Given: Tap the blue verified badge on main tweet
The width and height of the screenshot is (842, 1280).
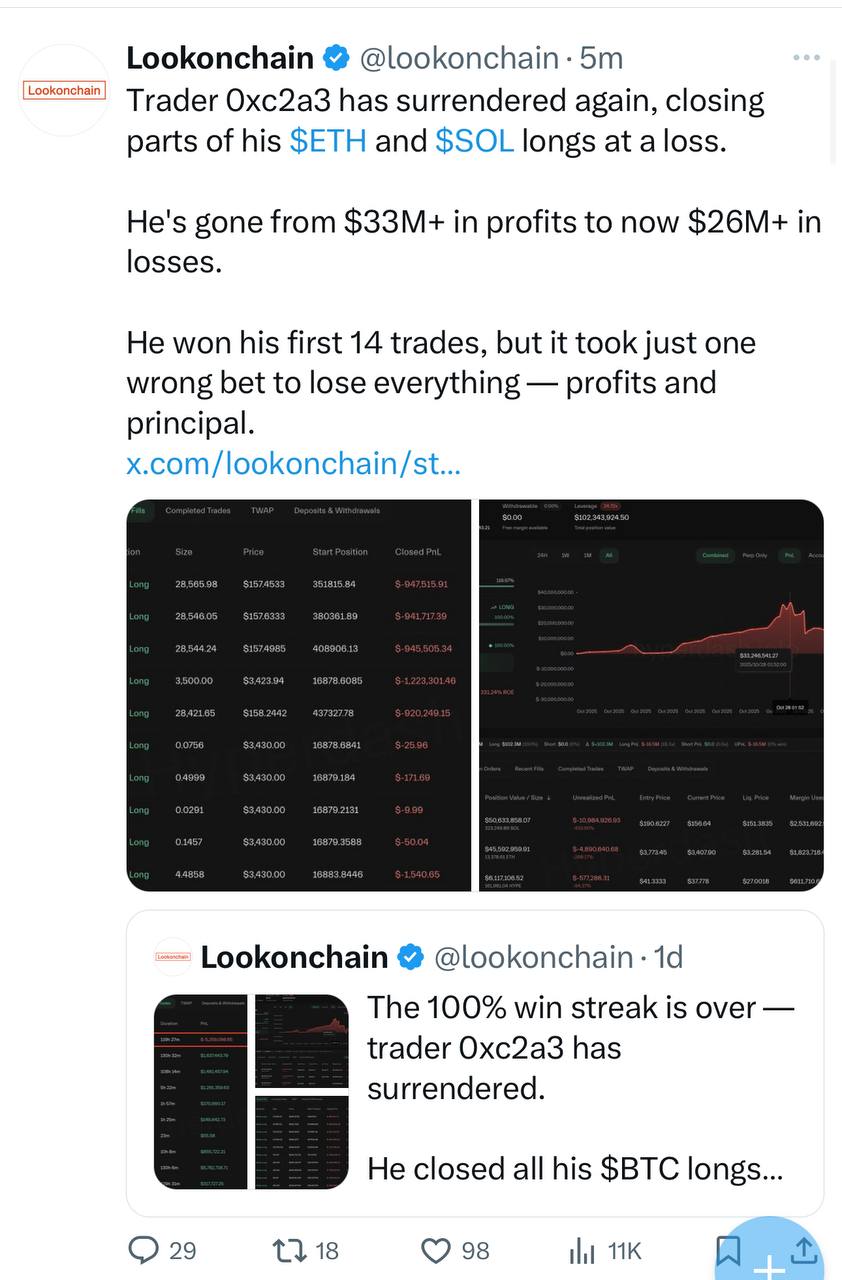Looking at the screenshot, I should point(336,59).
